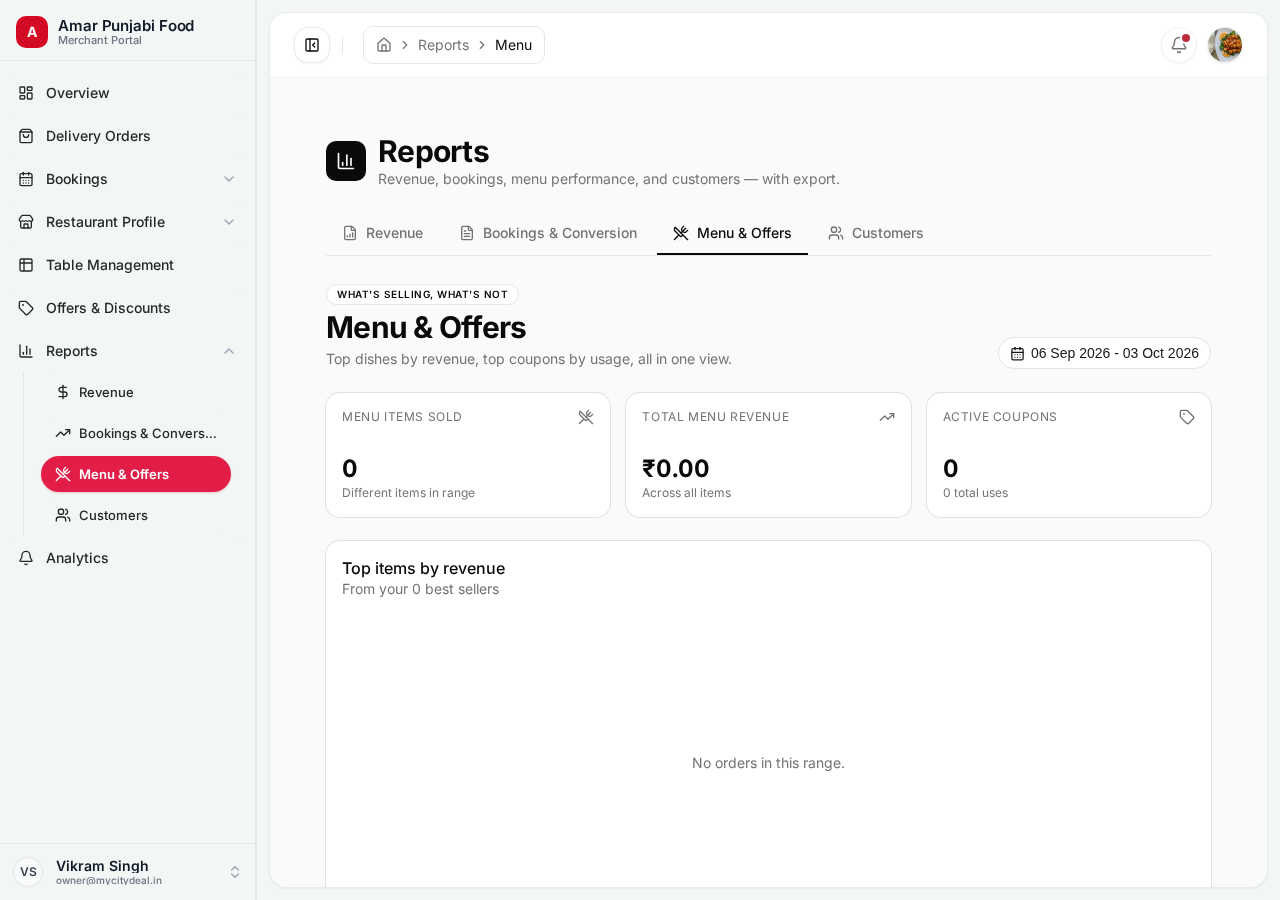The height and width of the screenshot is (900, 1280).
Task: Click the ₹0.00 total revenue value
Action: 676,468
